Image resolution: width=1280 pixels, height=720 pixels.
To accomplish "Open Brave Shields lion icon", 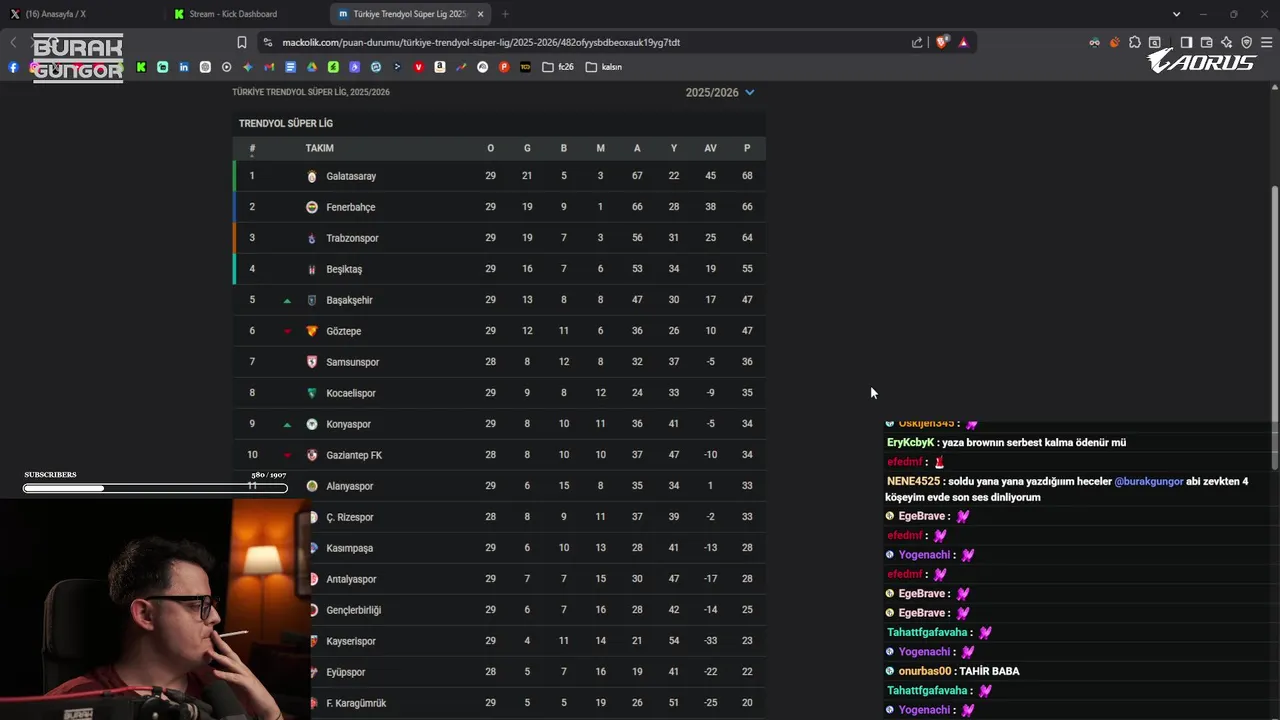I will tap(941, 42).
